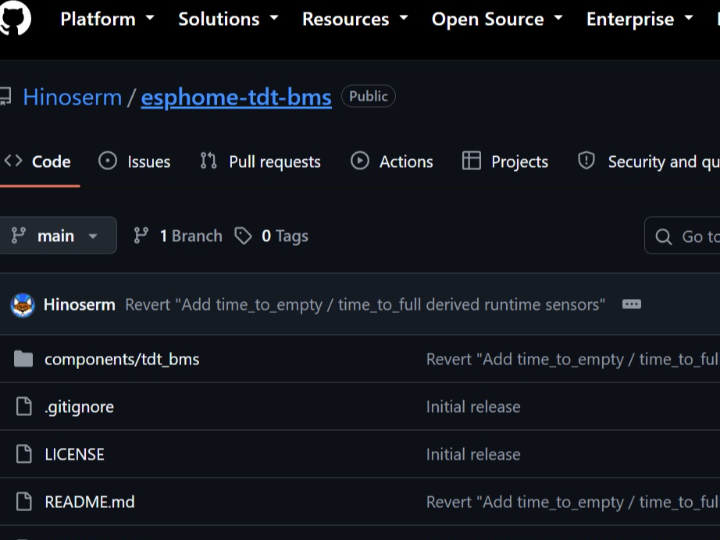Click the tag icon beside 0 Tags

pyautogui.click(x=243, y=236)
